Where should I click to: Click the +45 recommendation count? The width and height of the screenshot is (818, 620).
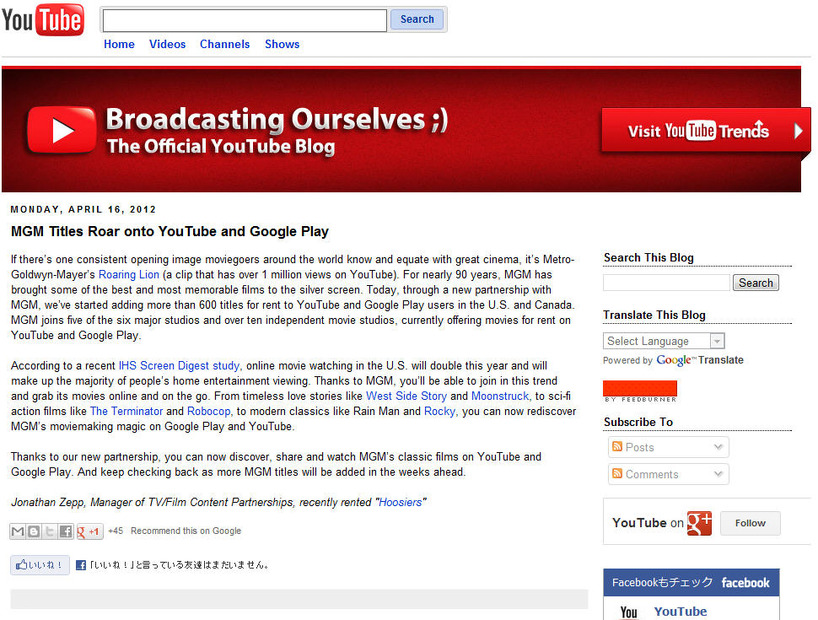pos(115,531)
